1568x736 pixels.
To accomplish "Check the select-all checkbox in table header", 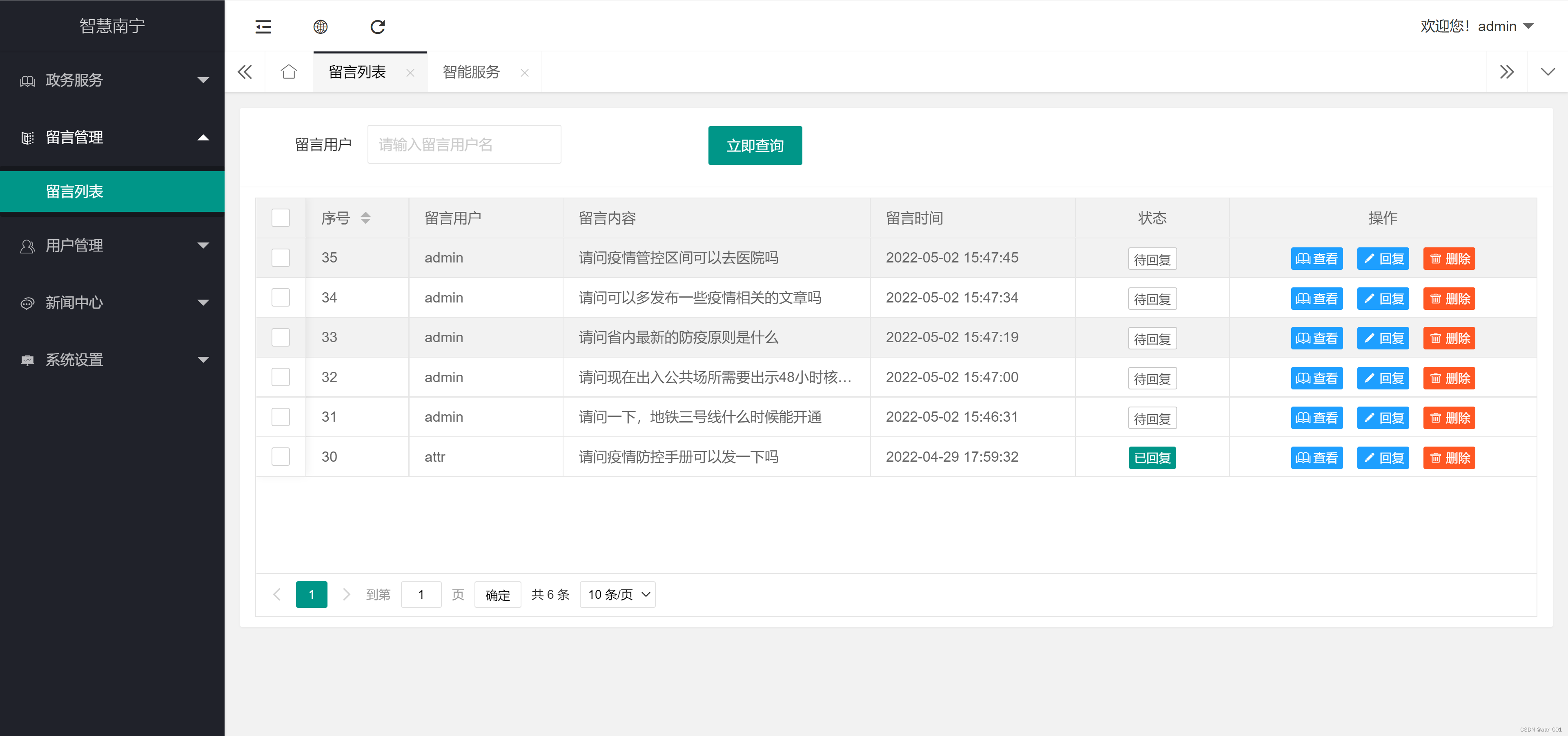I will tap(280, 218).
